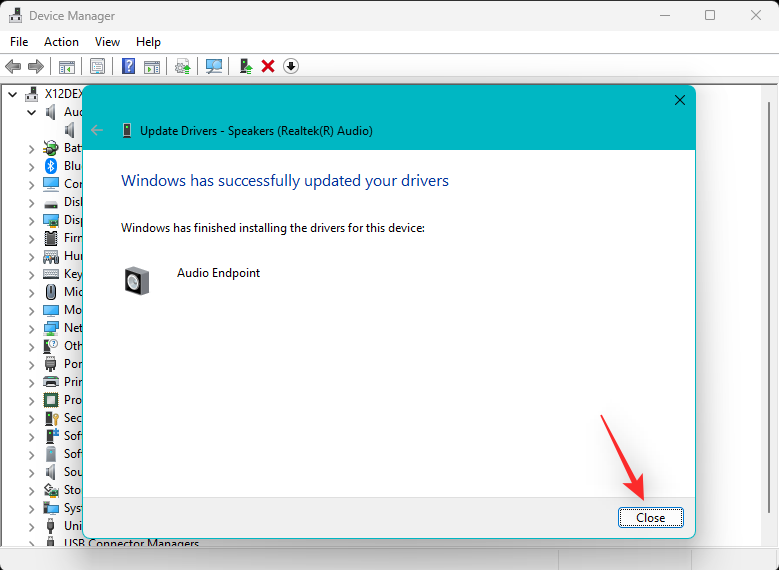Click the Computer category monitor icon in tree
This screenshot has height=570, width=779.
tap(51, 184)
